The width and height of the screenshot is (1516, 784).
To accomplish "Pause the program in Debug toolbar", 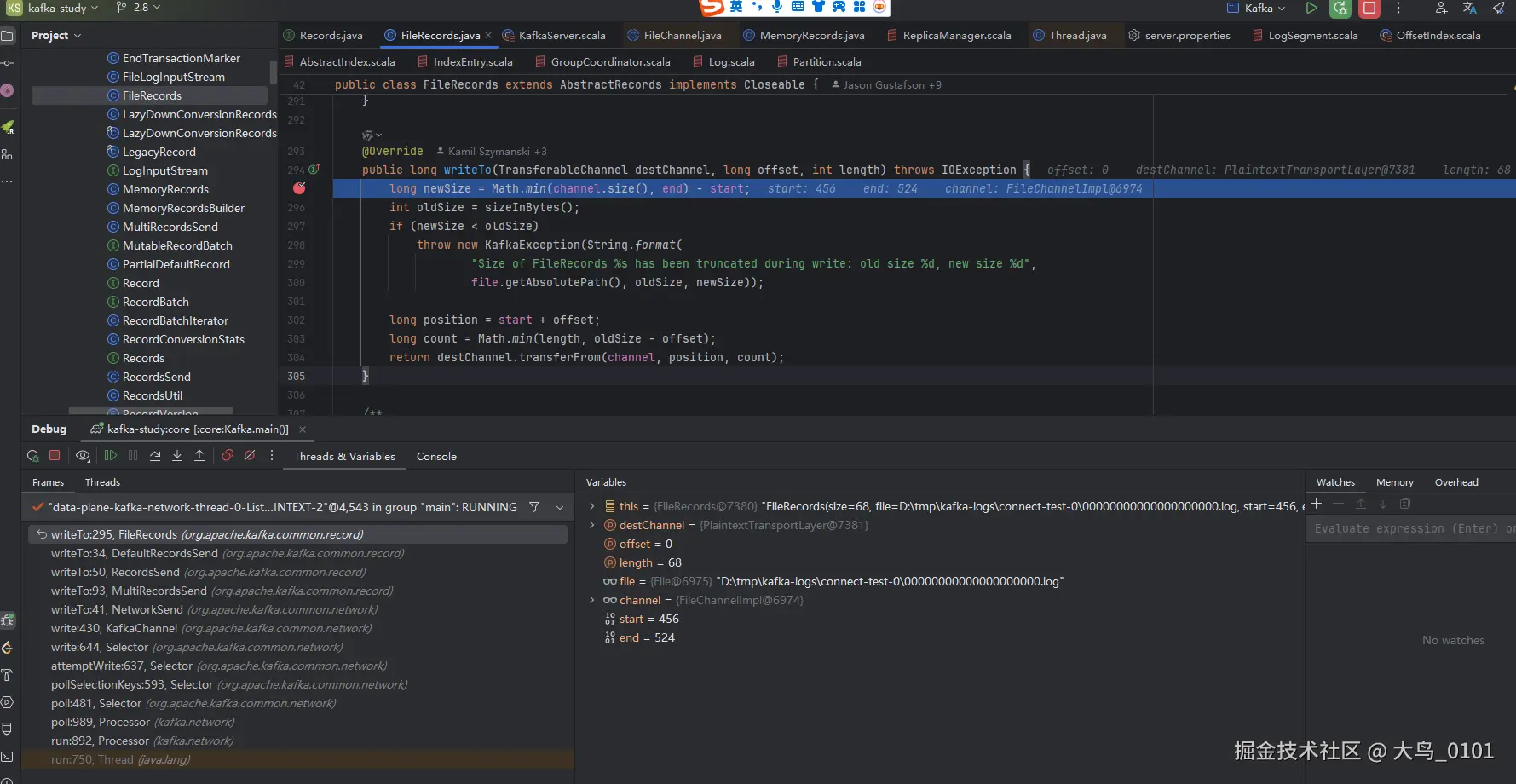I will coord(133,456).
